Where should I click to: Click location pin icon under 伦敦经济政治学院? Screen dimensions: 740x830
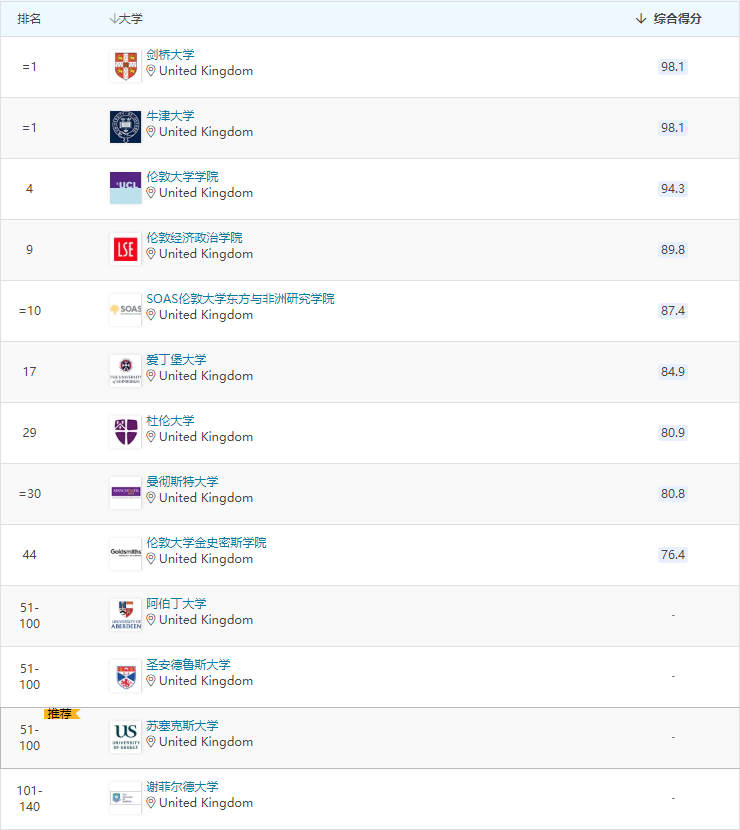pyautogui.click(x=151, y=254)
